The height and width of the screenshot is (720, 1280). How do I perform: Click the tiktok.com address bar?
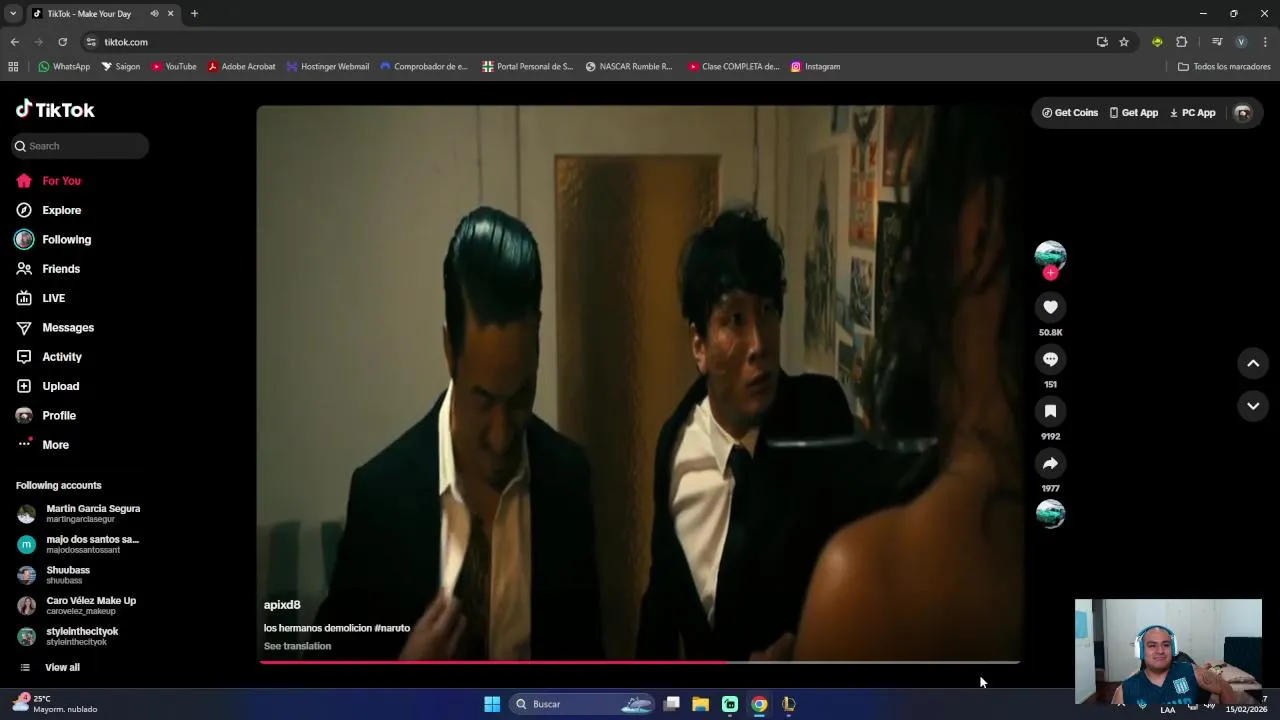590,42
